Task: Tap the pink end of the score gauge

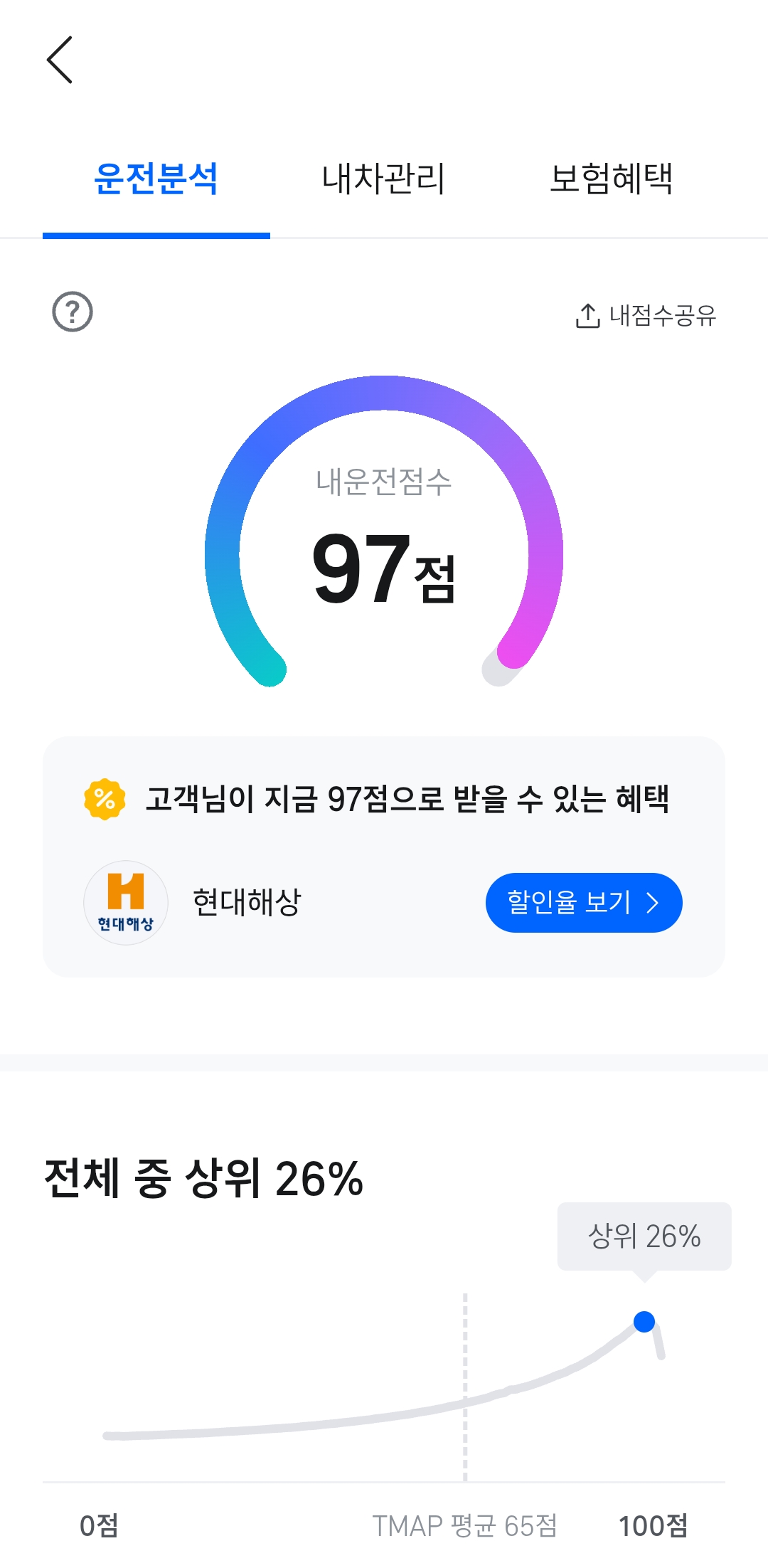Action: 513,650
